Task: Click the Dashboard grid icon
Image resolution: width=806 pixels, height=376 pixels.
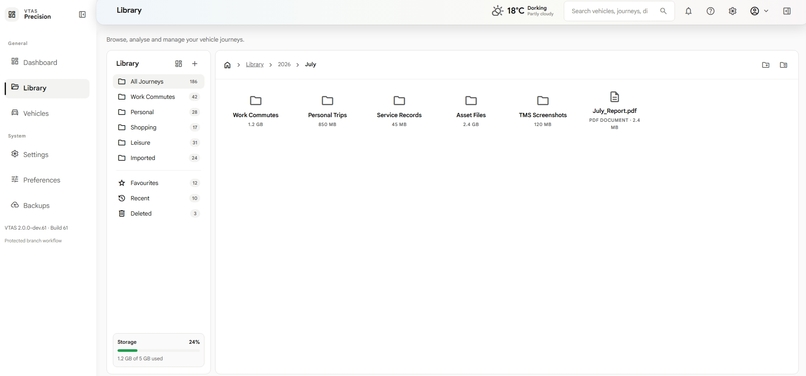Action: coord(14,62)
